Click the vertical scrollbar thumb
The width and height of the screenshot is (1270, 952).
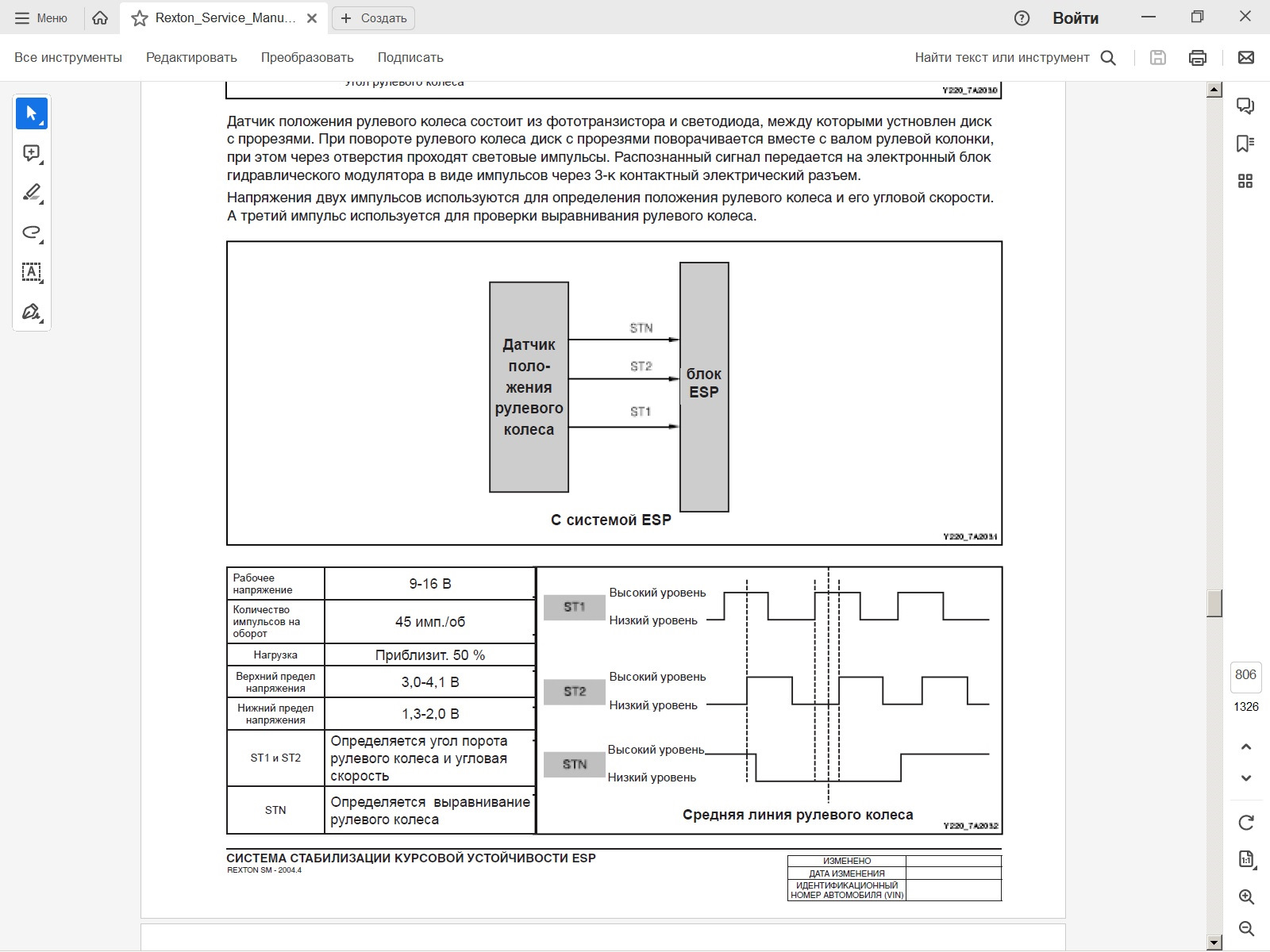(x=1214, y=603)
